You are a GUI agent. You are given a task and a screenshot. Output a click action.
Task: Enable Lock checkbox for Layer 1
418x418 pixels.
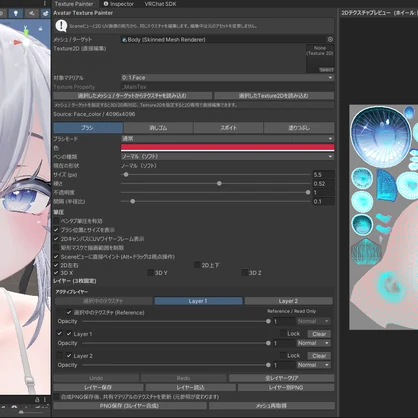pyautogui.click(x=283, y=334)
